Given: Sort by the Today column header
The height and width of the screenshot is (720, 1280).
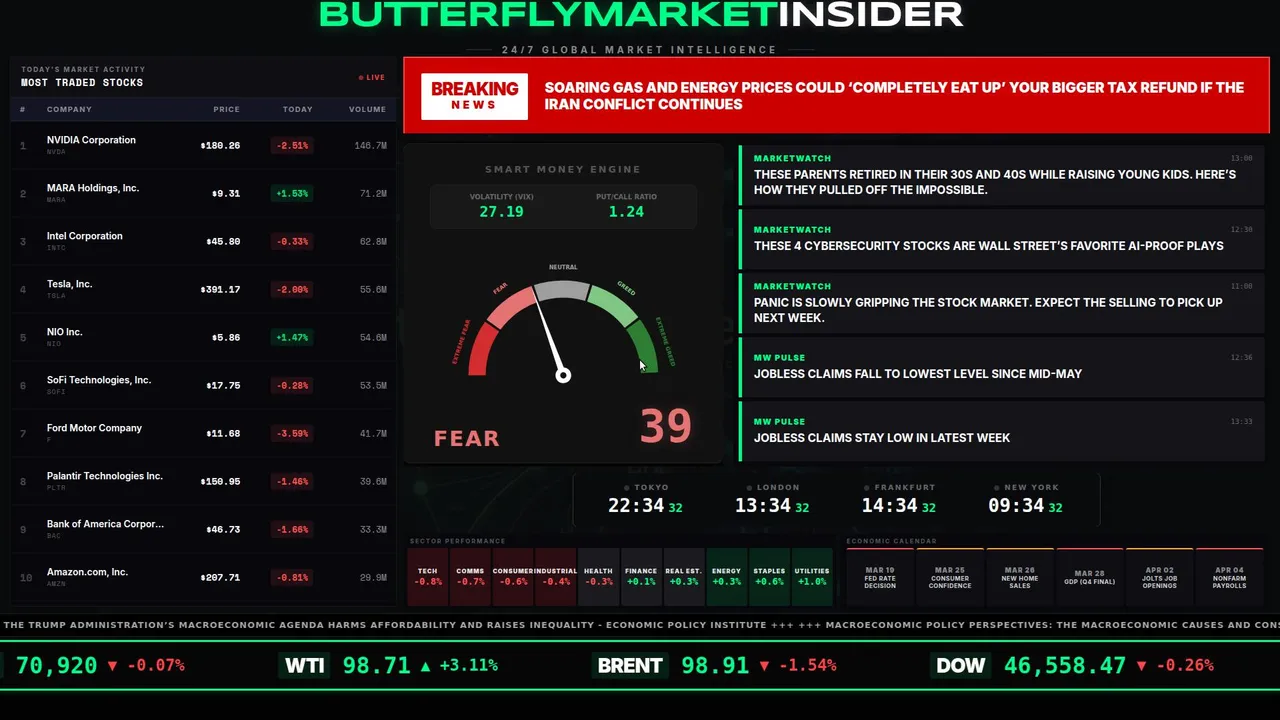Looking at the screenshot, I should [297, 109].
